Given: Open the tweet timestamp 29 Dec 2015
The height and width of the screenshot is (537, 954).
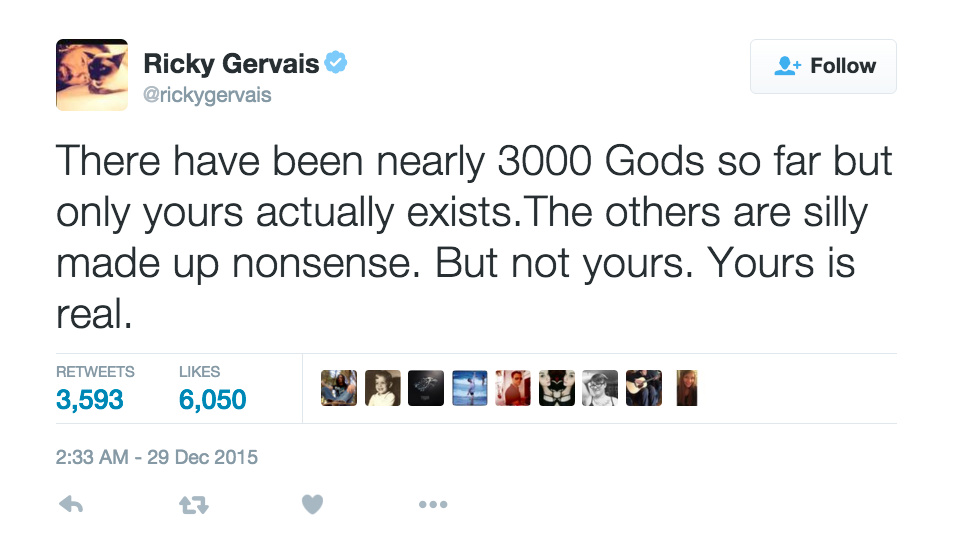Looking at the screenshot, I should [x=157, y=457].
